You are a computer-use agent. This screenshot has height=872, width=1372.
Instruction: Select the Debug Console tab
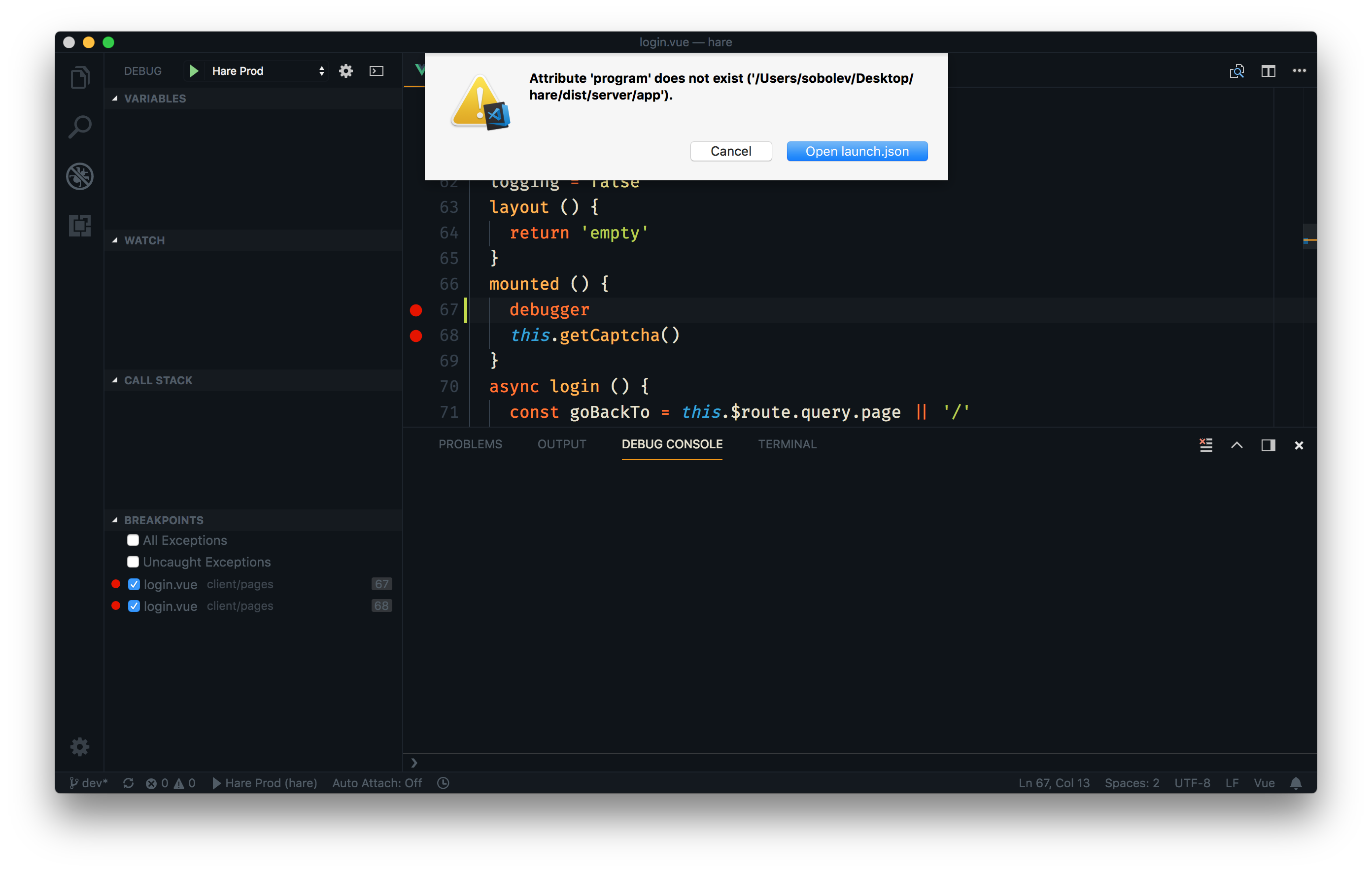(x=672, y=444)
